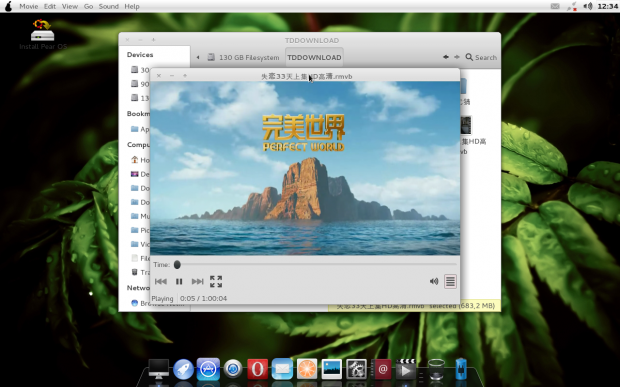
Task: Click the 130 GB Filesystem path button
Action: [244, 57]
